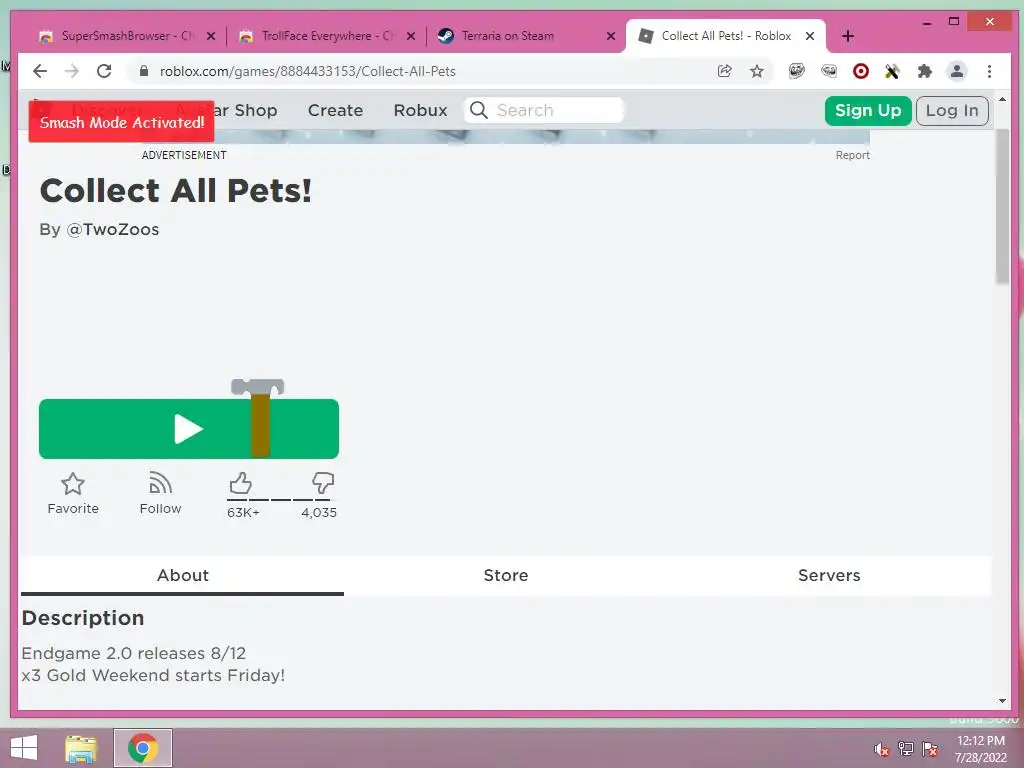Click the Smash Mode Activated banner
Screen dimensions: 1024x768
(x=121, y=122)
